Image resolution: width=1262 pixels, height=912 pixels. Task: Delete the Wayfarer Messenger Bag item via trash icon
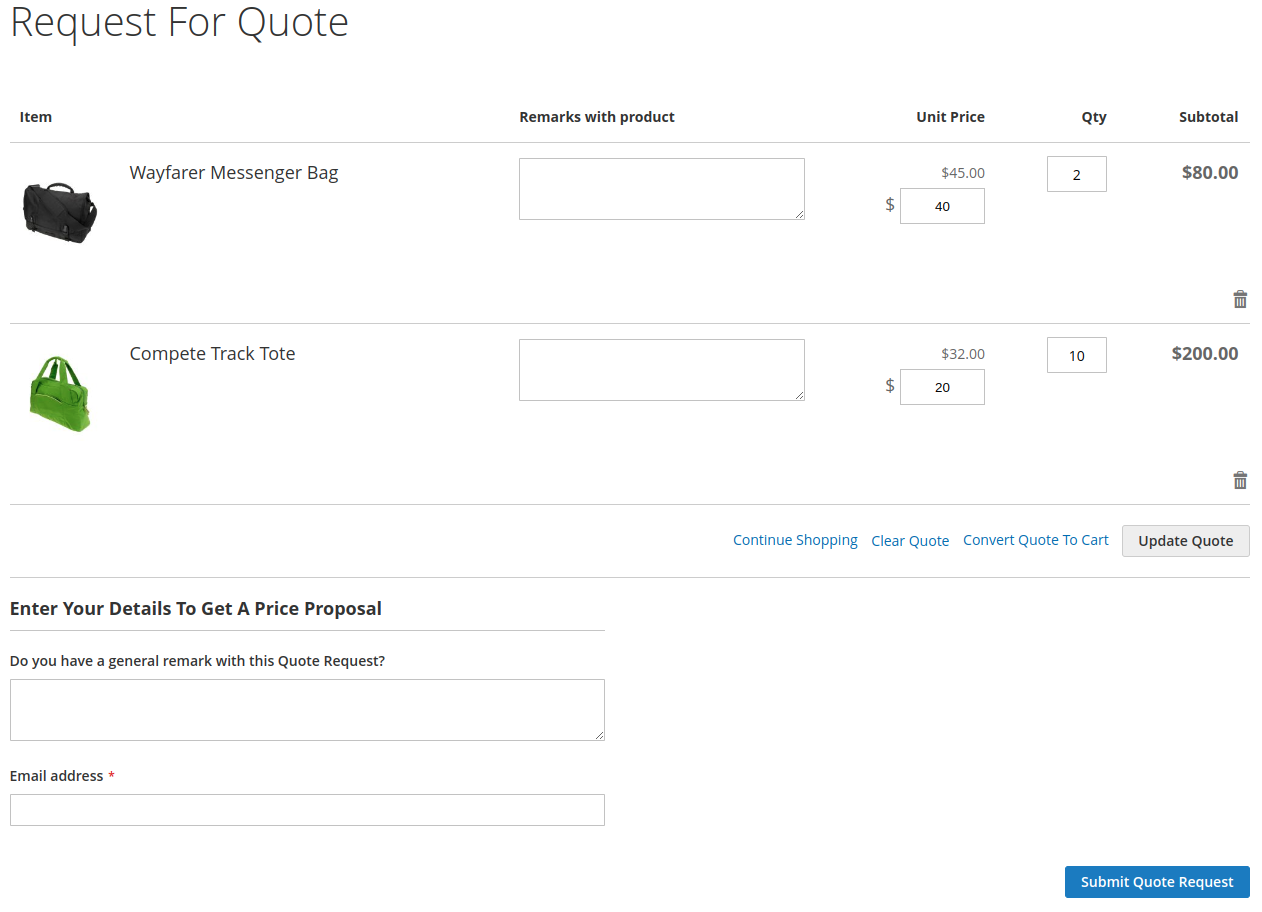pyautogui.click(x=1240, y=299)
